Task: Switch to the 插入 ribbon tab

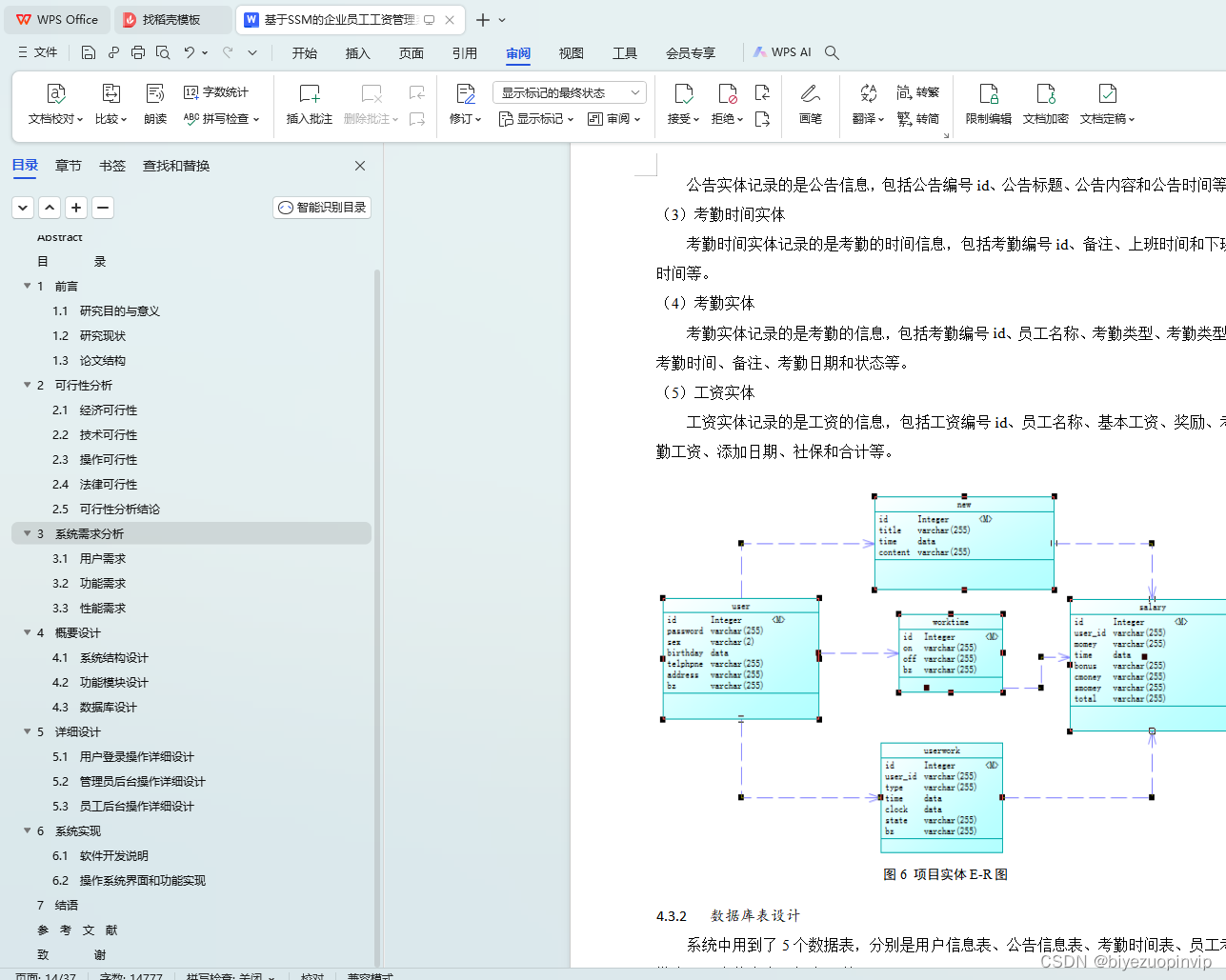Action: click(x=358, y=53)
